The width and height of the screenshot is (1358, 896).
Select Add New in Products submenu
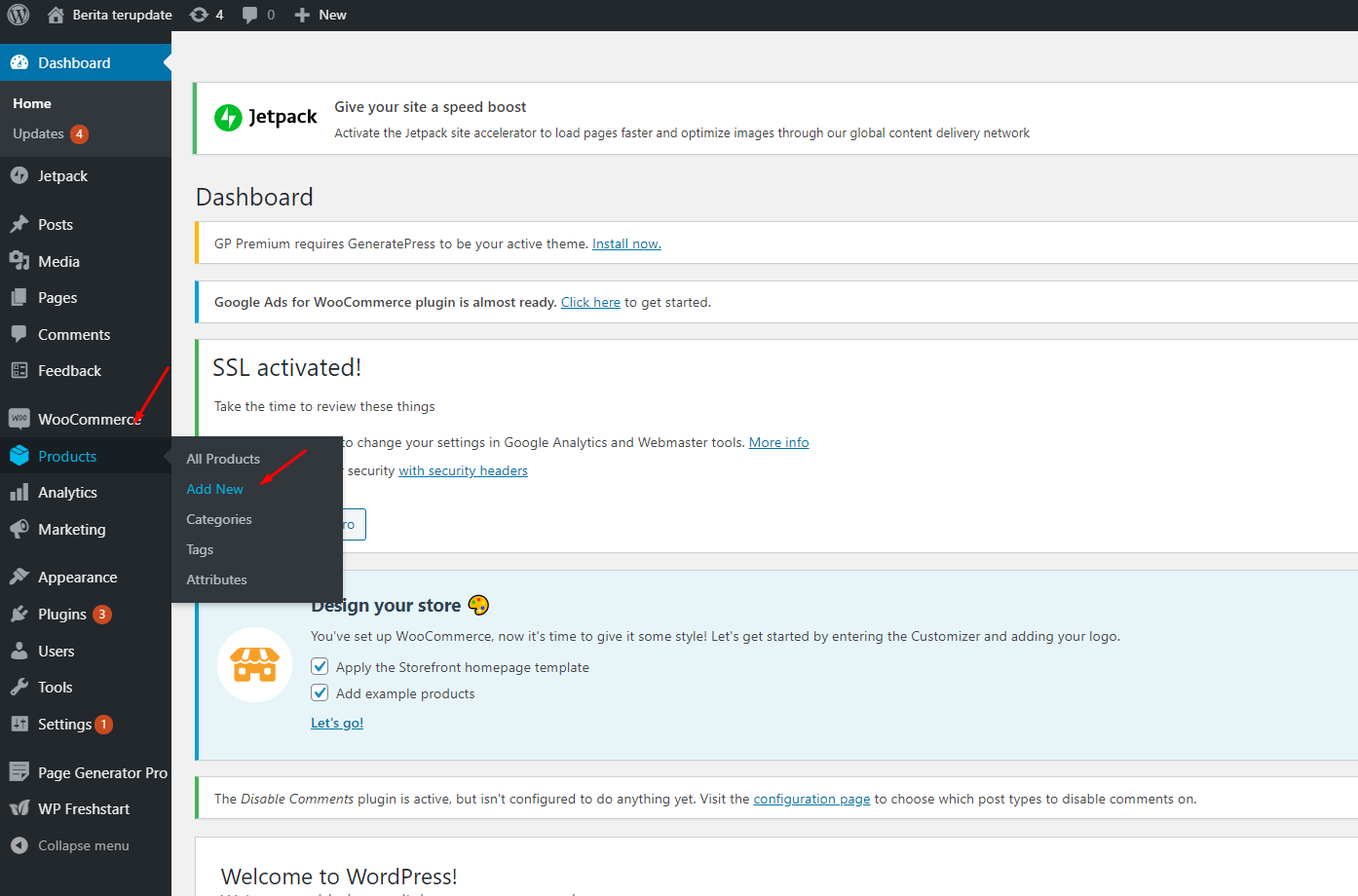pos(214,489)
